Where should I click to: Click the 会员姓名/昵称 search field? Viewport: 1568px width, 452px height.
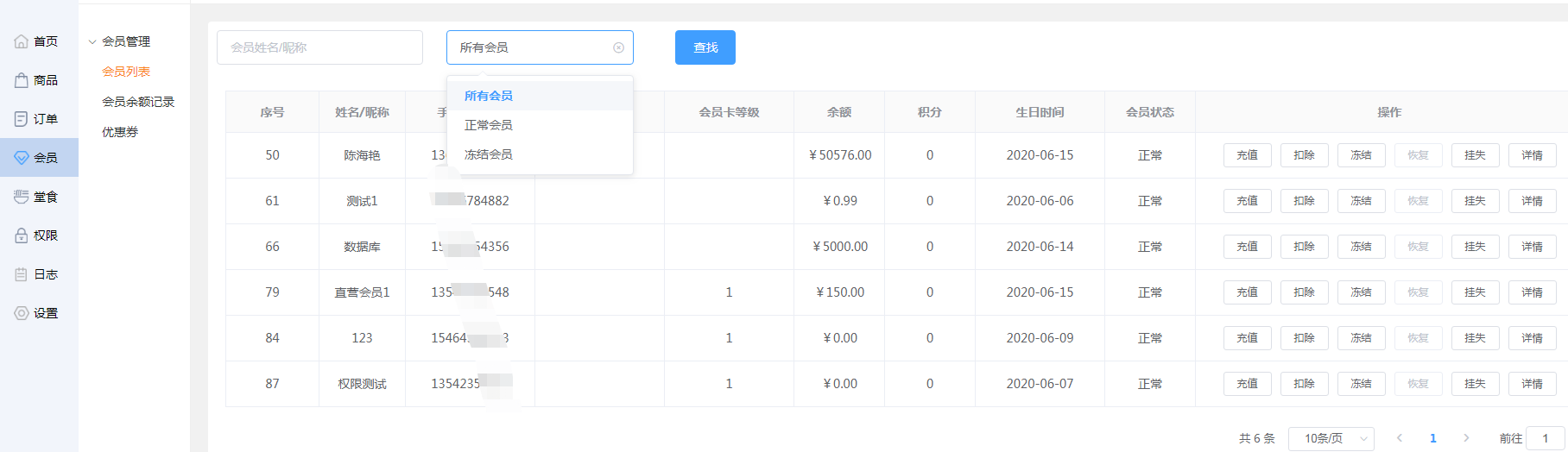click(319, 47)
